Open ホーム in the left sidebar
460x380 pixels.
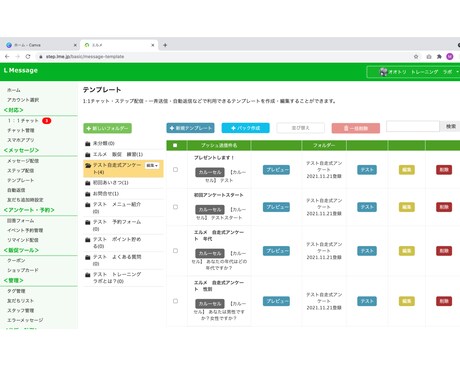14,90
